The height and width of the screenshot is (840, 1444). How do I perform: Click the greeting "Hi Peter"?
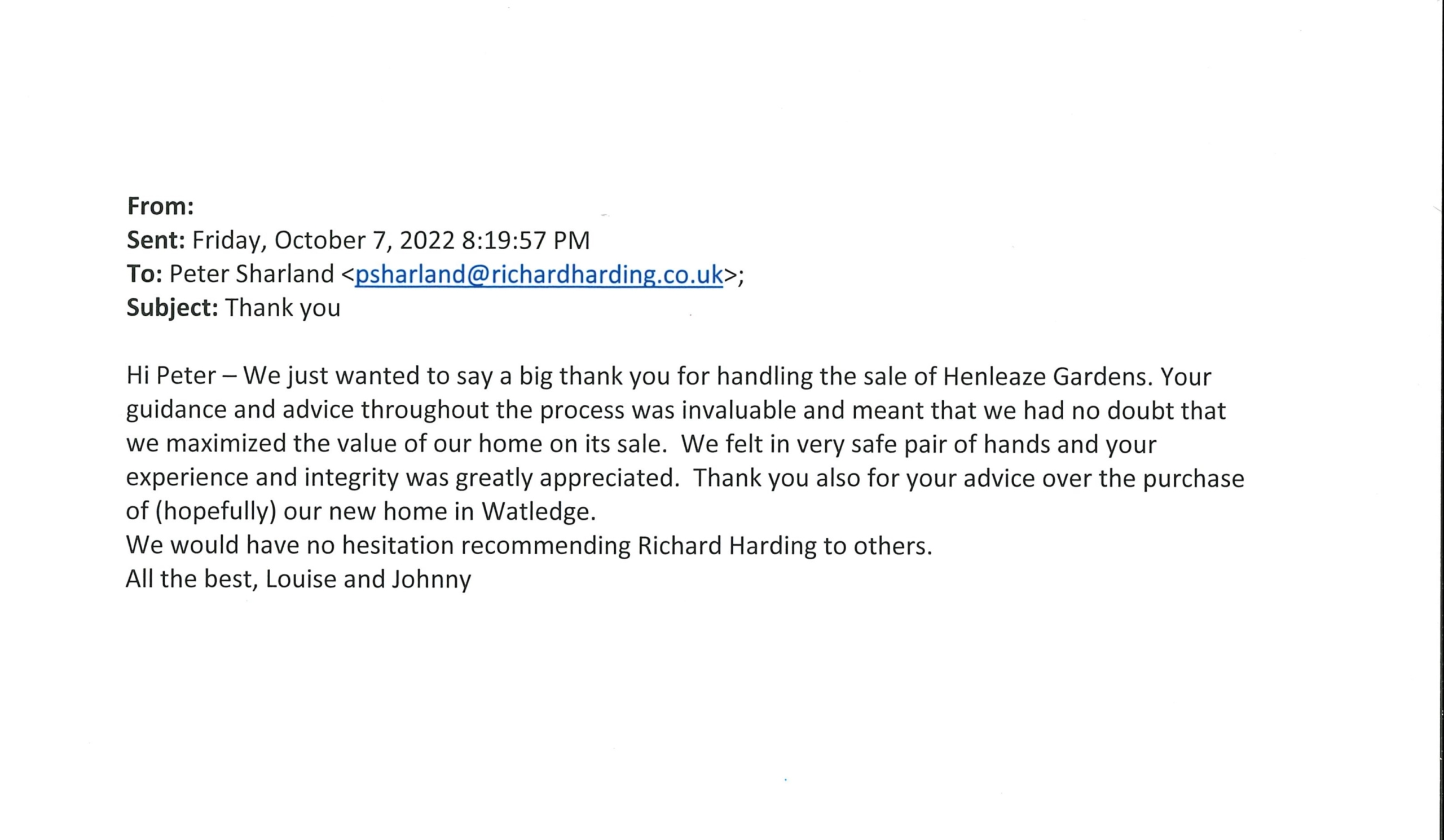[x=171, y=376]
